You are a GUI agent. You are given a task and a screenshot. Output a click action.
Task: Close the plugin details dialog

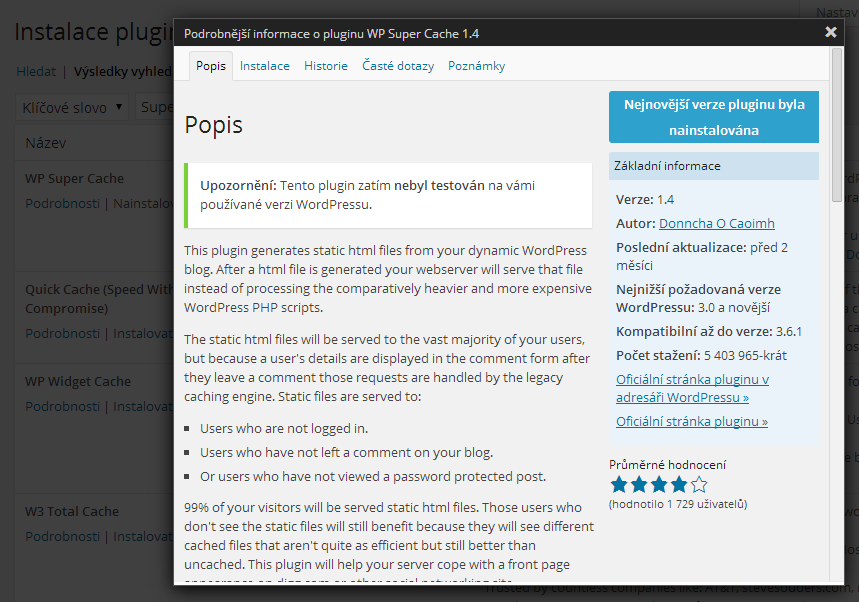click(831, 32)
